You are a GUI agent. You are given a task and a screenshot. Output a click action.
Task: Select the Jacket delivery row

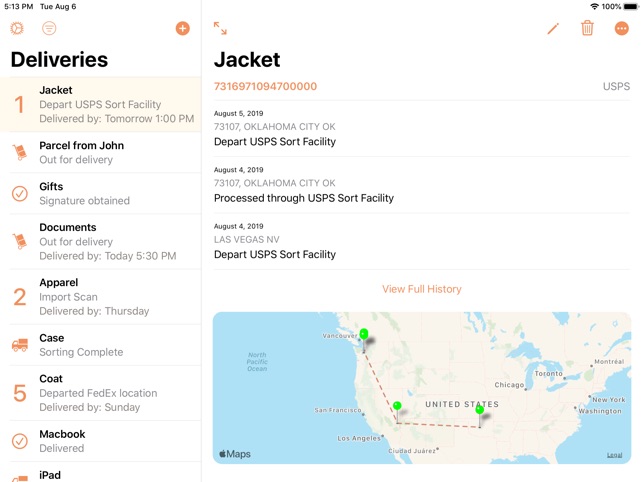[101, 104]
